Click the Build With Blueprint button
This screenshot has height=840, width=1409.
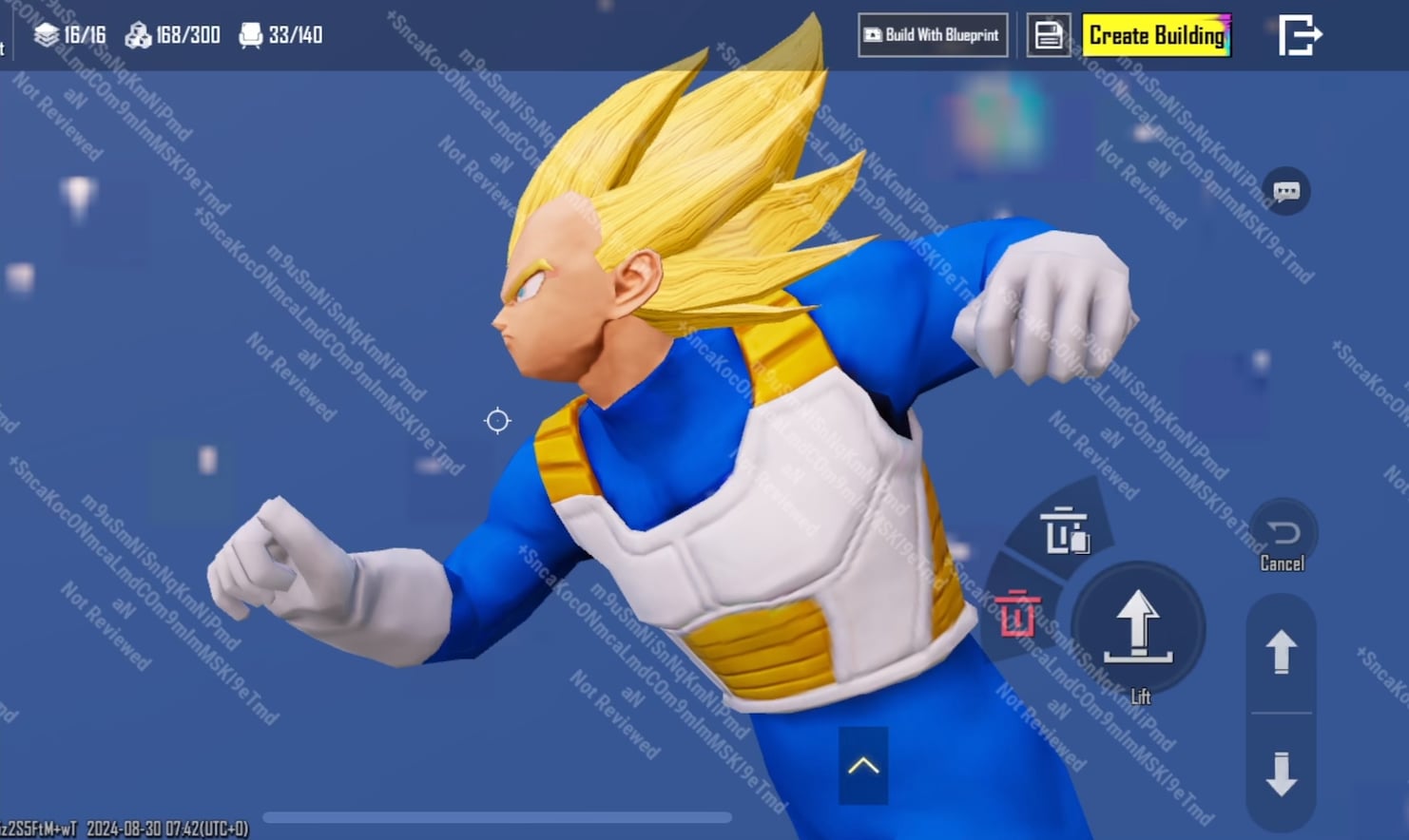[x=933, y=35]
